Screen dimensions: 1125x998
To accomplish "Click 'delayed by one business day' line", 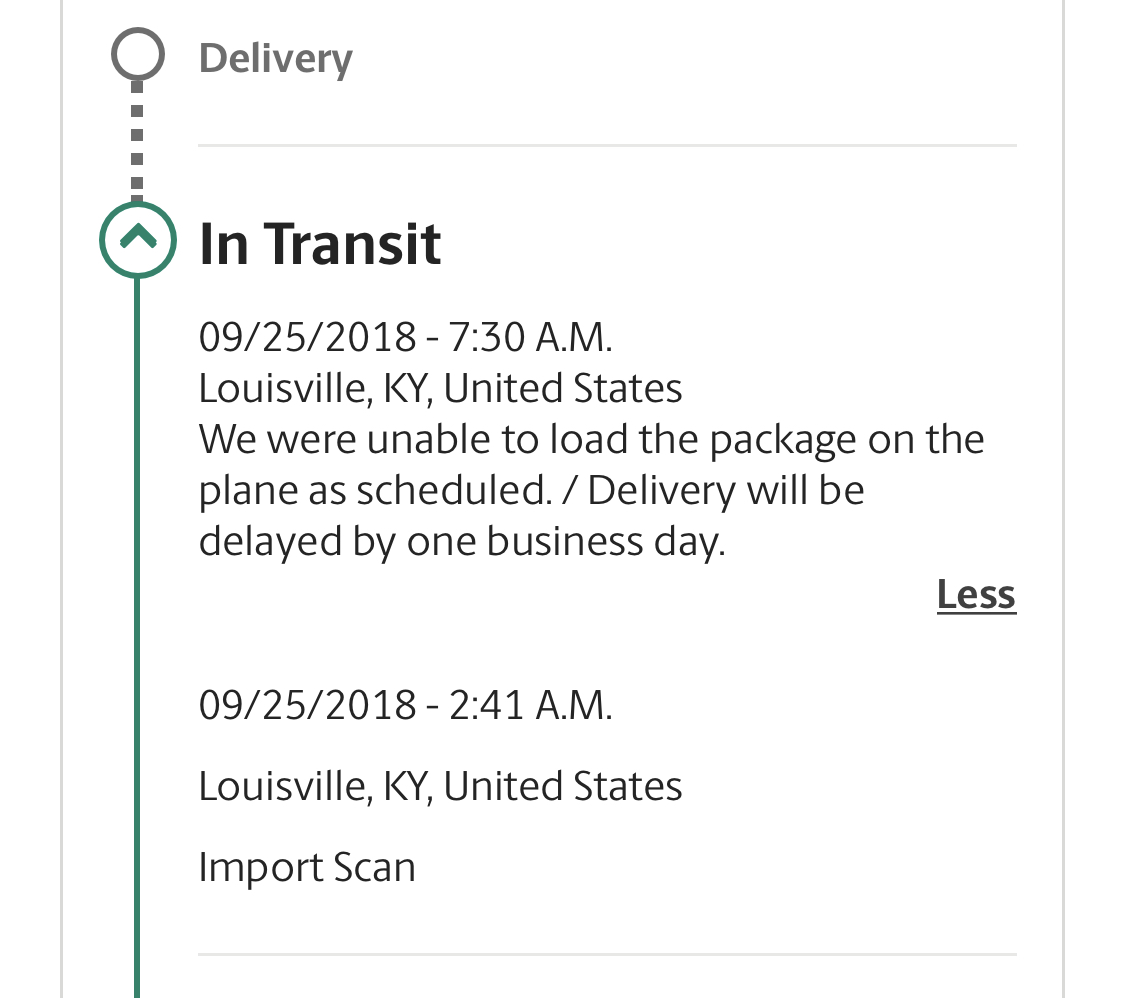I will point(462,542).
